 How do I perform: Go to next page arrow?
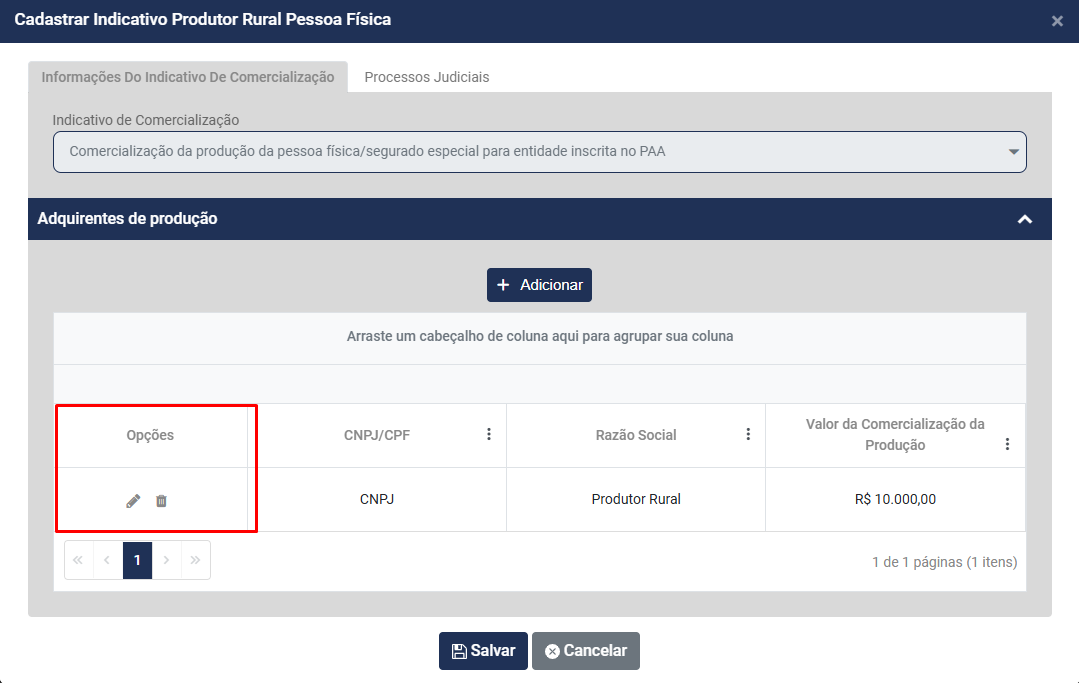click(167, 561)
